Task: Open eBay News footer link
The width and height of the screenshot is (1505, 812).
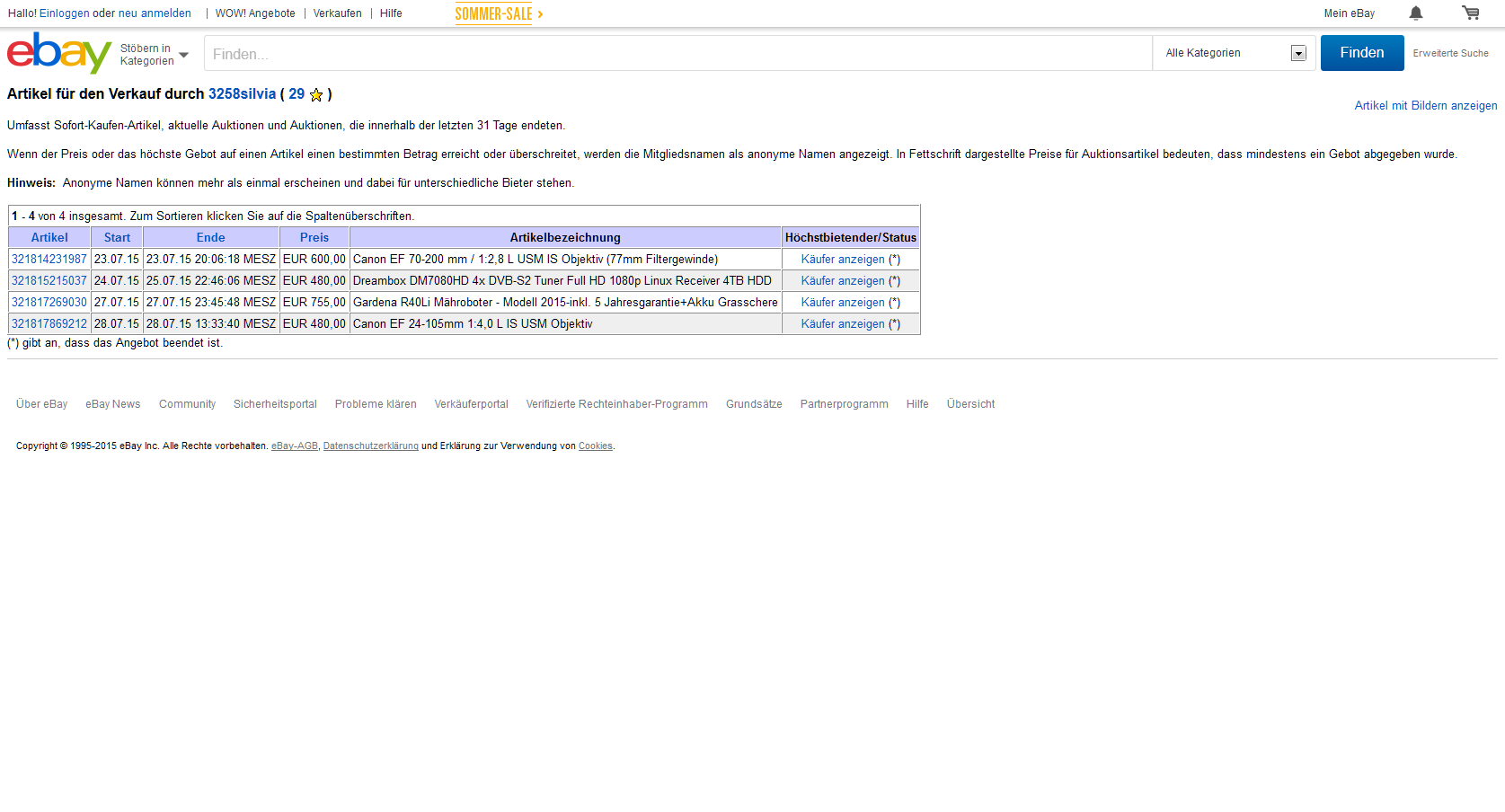Action: (113, 404)
